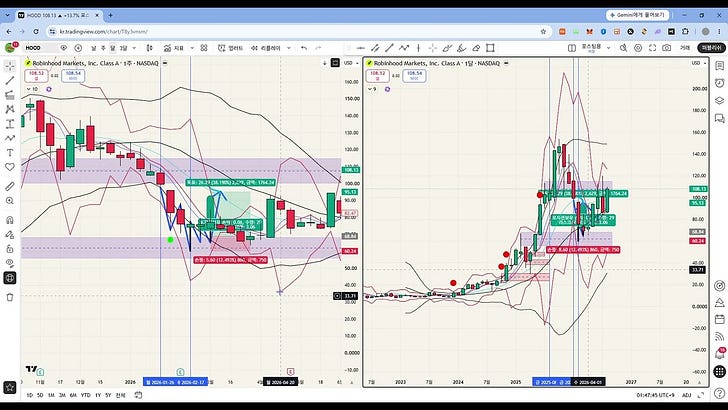Select the 5D date range
Screen dimensions: 728x410
pyautogui.click(x=40, y=395)
